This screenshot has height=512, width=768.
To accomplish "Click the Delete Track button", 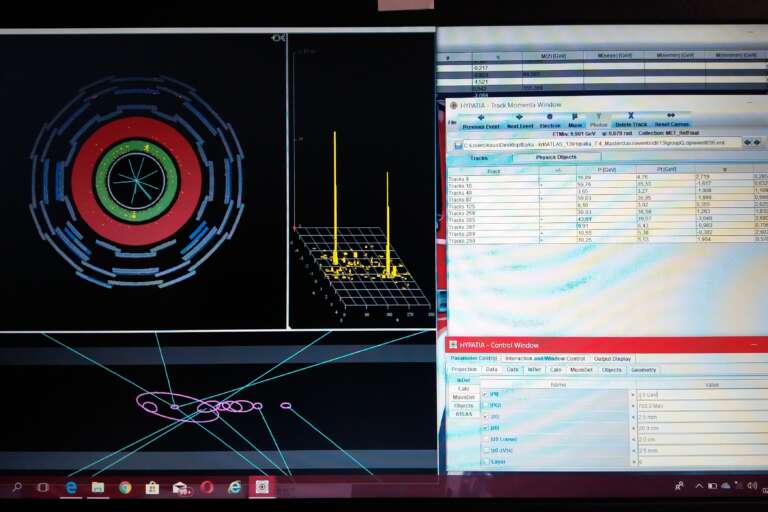I will (630, 119).
